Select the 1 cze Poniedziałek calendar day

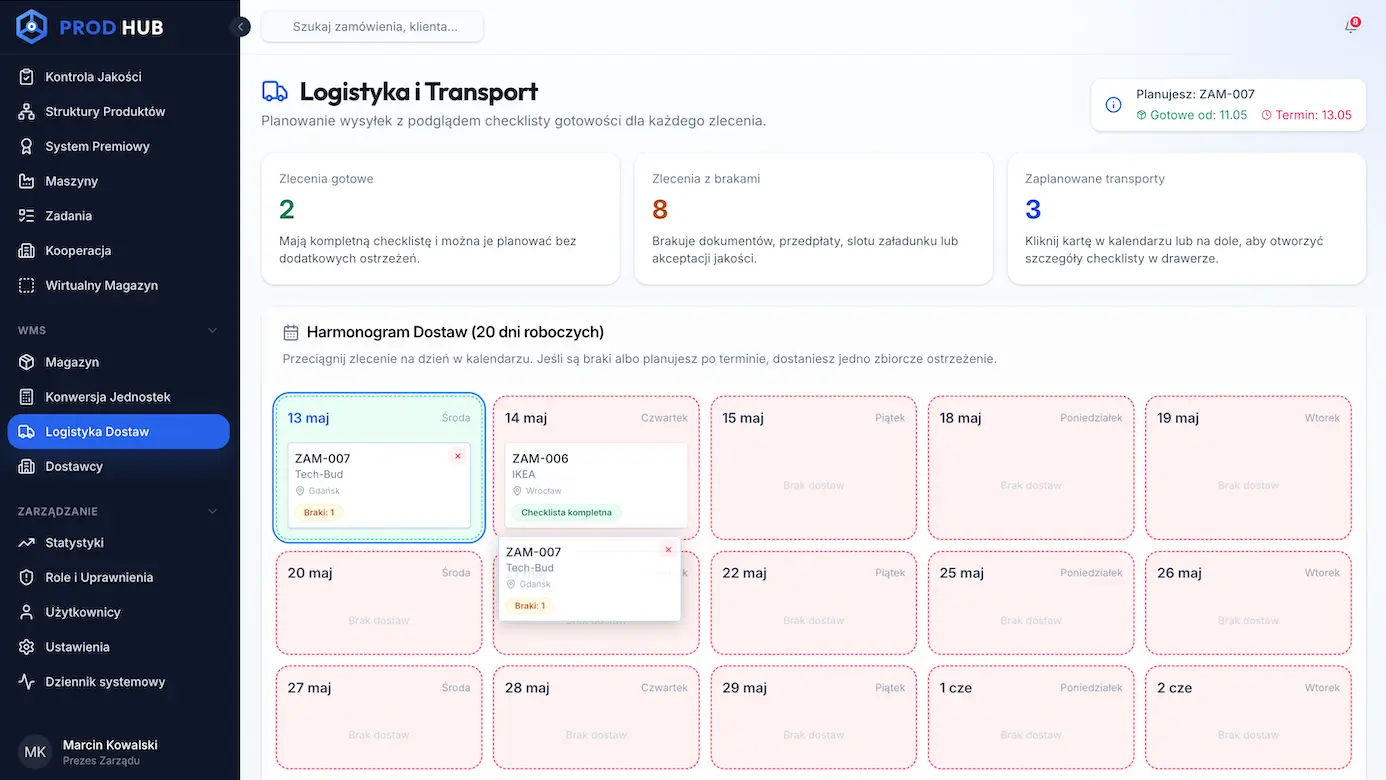coord(1031,717)
